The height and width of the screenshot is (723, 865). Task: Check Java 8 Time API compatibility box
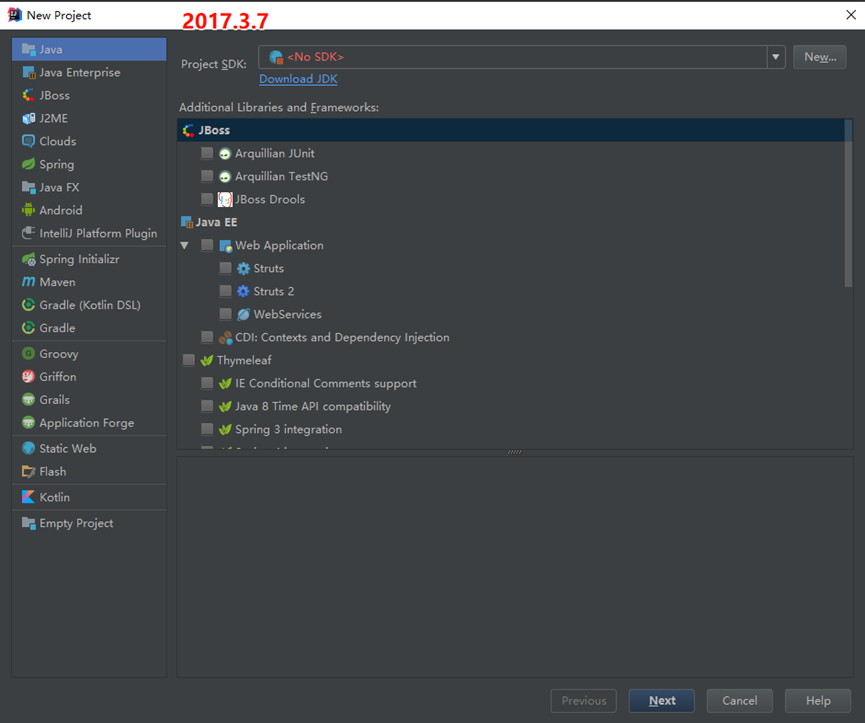pyautogui.click(x=207, y=406)
